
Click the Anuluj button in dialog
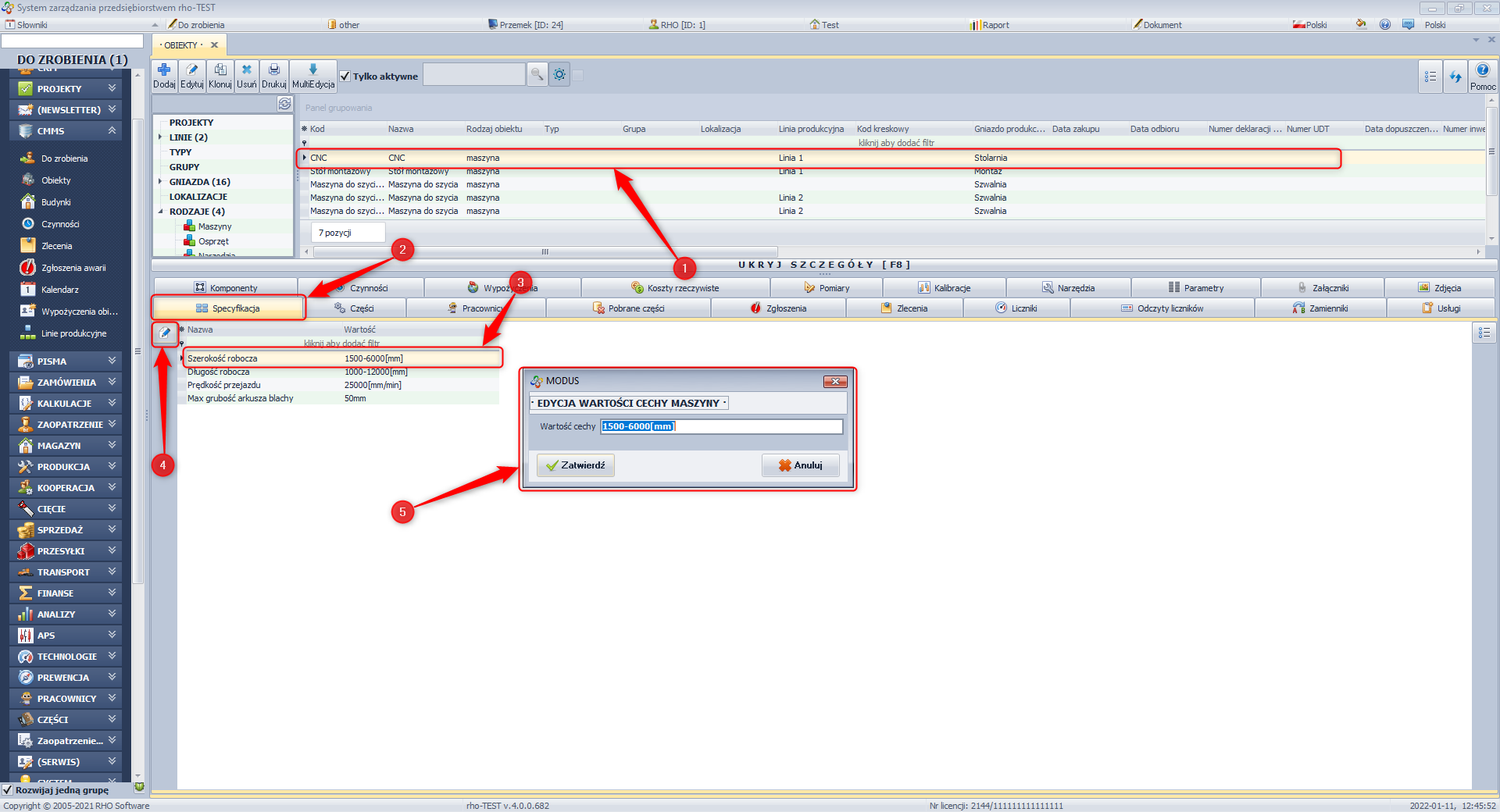click(x=800, y=465)
